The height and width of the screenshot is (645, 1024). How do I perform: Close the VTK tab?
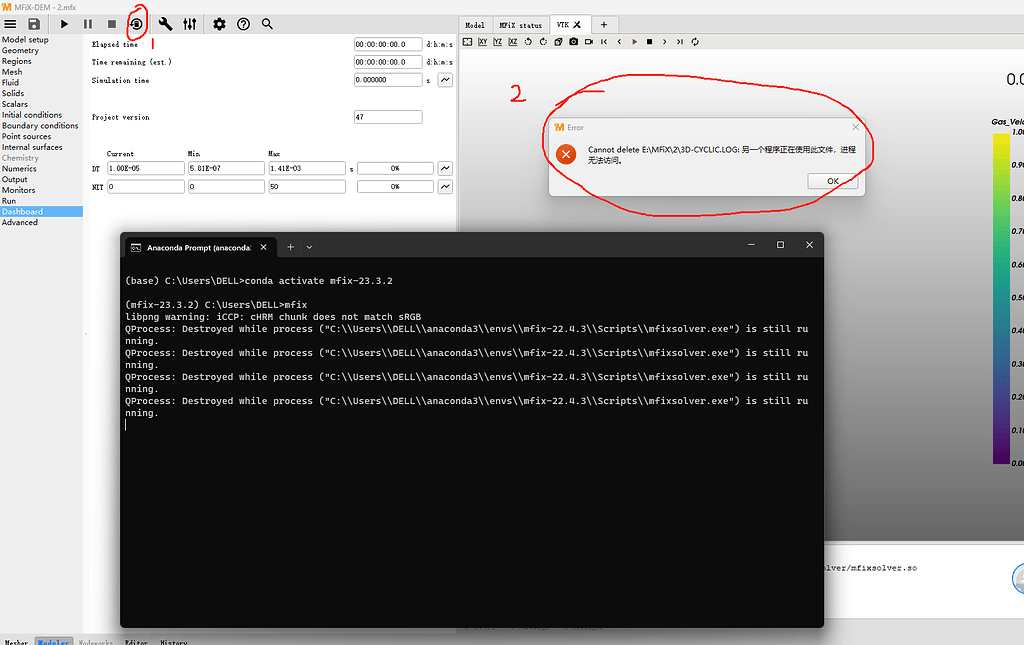tap(577, 25)
